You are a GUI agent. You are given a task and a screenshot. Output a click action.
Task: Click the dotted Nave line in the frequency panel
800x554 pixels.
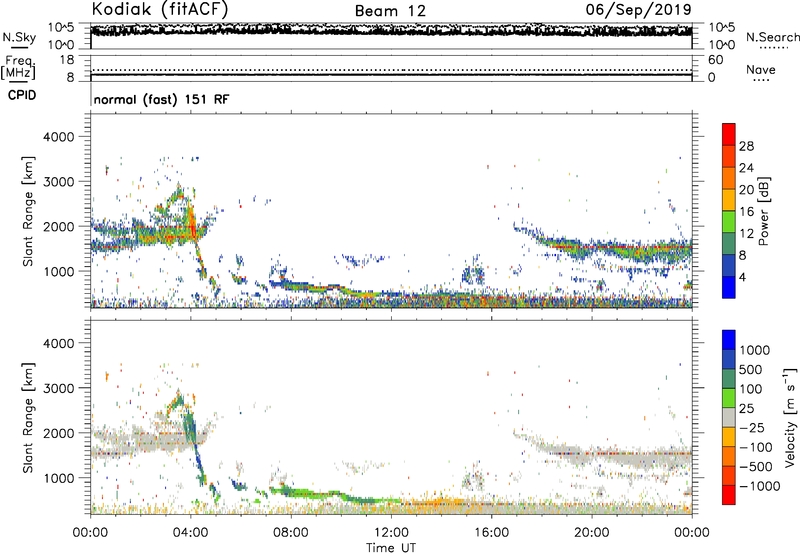click(391, 70)
